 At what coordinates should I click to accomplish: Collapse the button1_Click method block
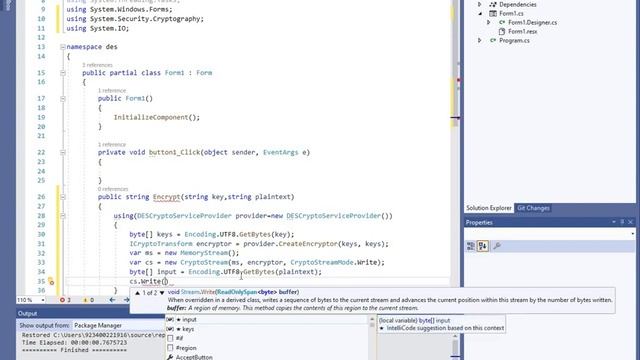(63, 153)
